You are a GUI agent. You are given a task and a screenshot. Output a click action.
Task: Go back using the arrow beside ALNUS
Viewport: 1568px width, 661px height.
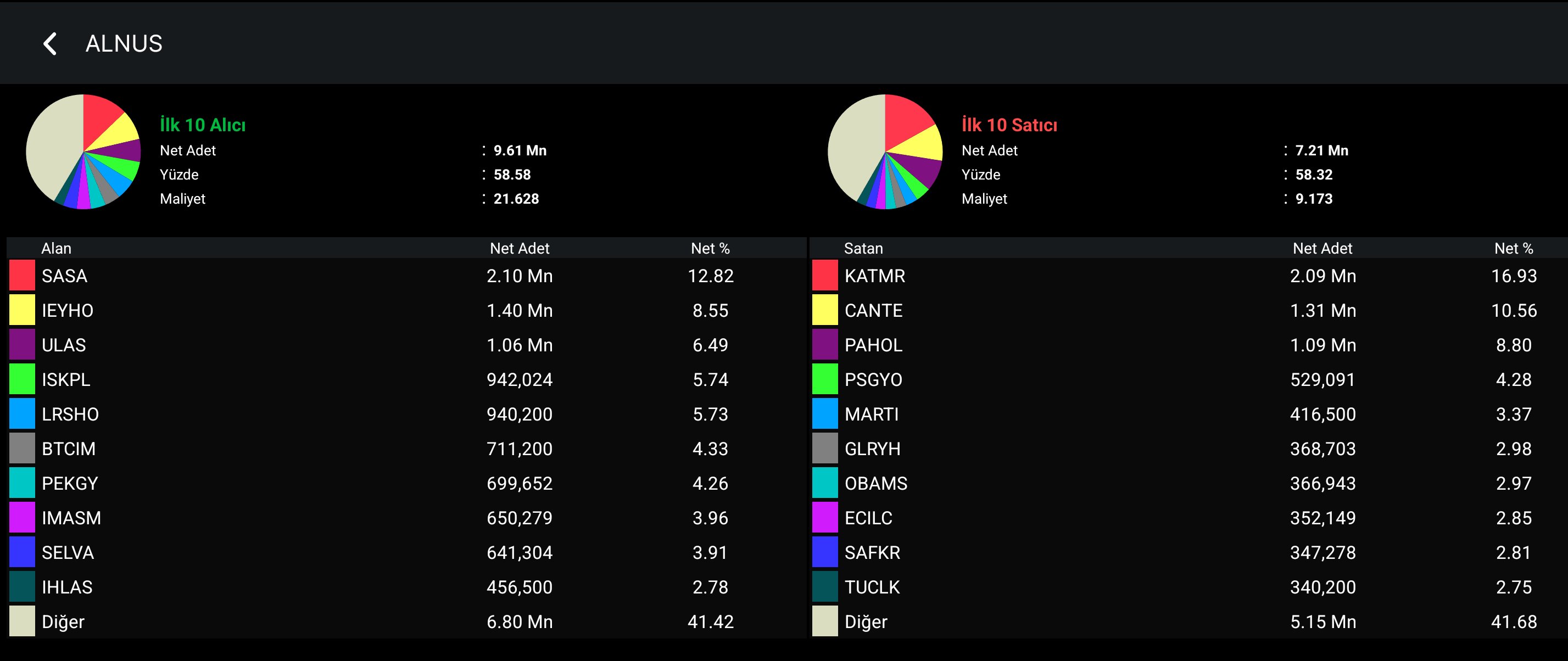tap(50, 44)
